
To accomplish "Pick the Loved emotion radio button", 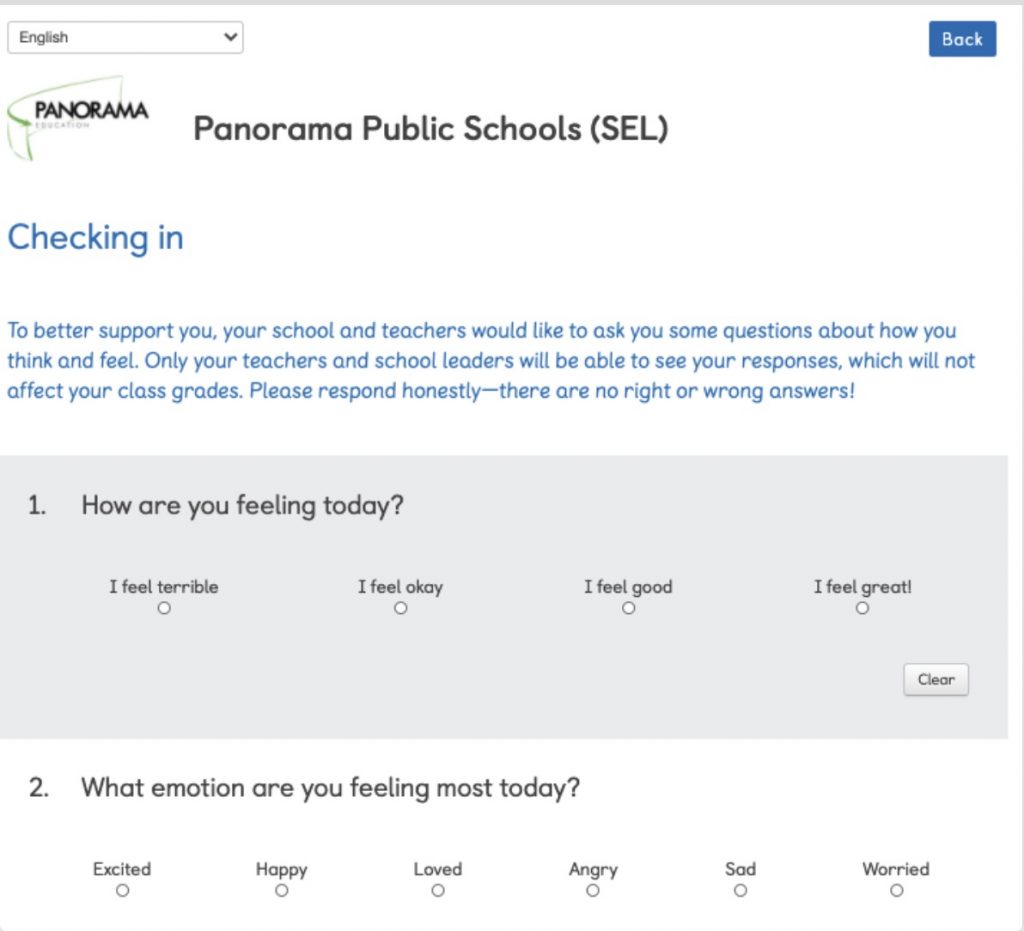I will coord(438,891).
